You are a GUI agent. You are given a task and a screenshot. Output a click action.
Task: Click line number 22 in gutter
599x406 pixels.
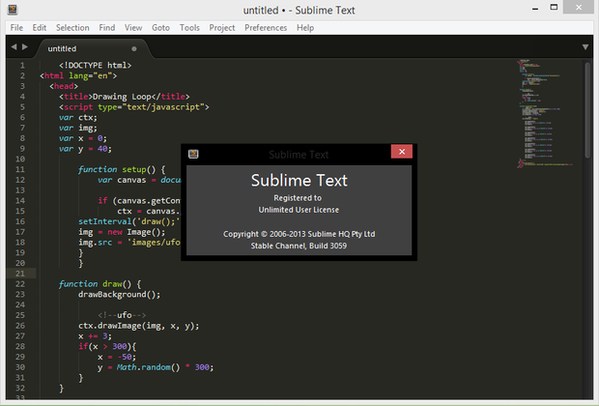coord(20,284)
